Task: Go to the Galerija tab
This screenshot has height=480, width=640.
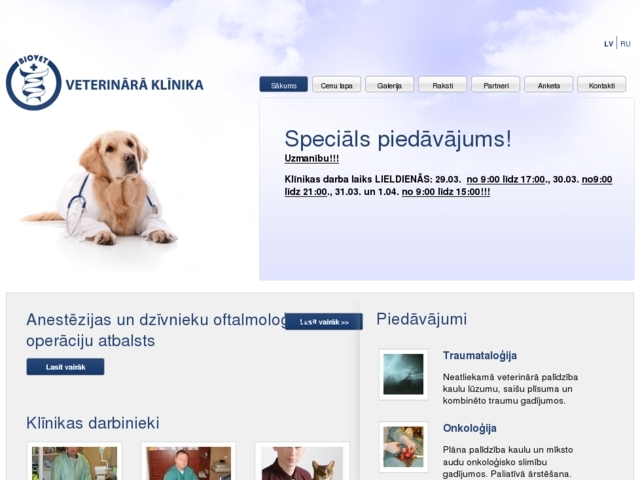Action: point(389,85)
